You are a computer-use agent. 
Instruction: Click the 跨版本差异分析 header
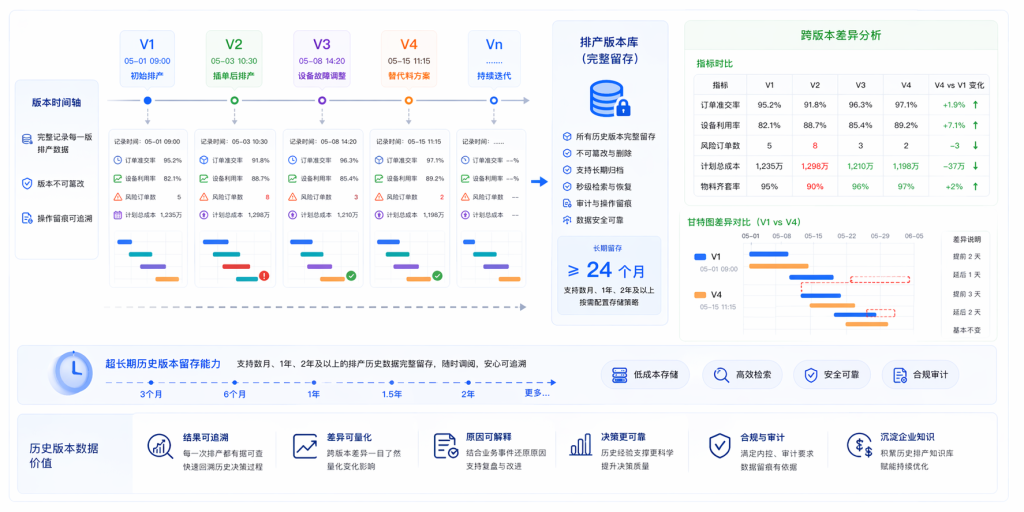coord(840,35)
